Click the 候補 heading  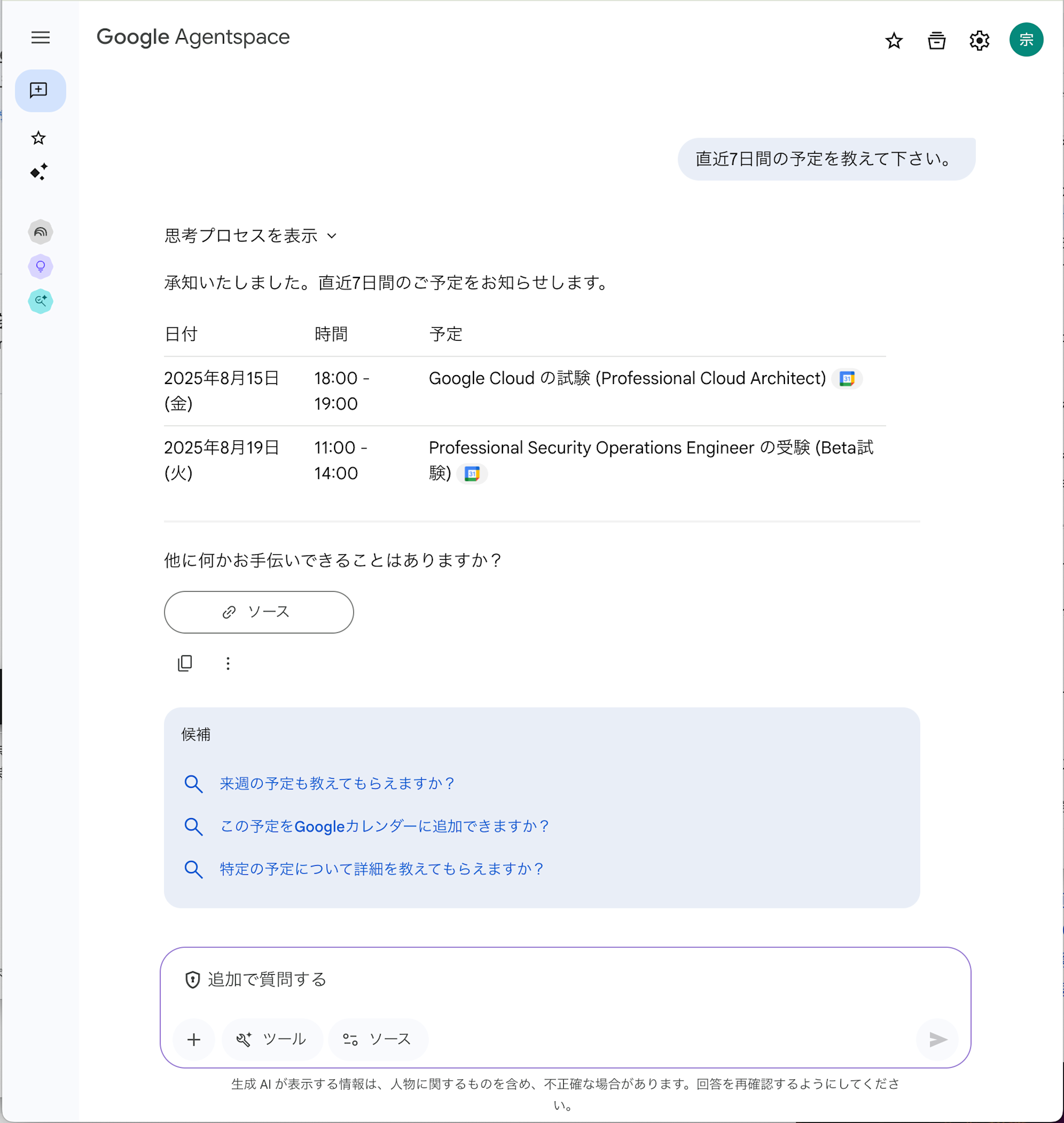[195, 734]
